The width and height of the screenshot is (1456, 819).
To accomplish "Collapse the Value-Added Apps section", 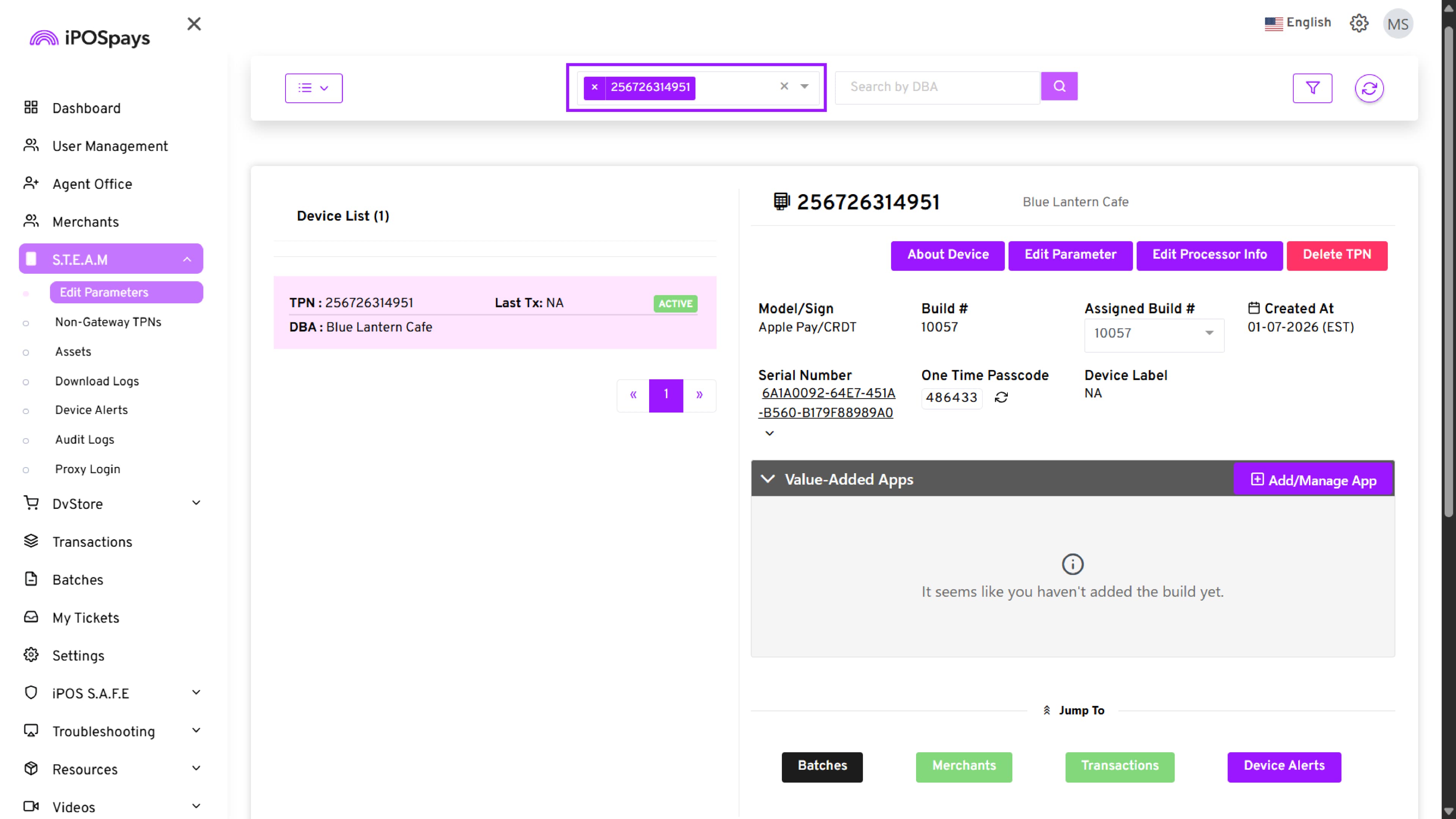I will (767, 479).
